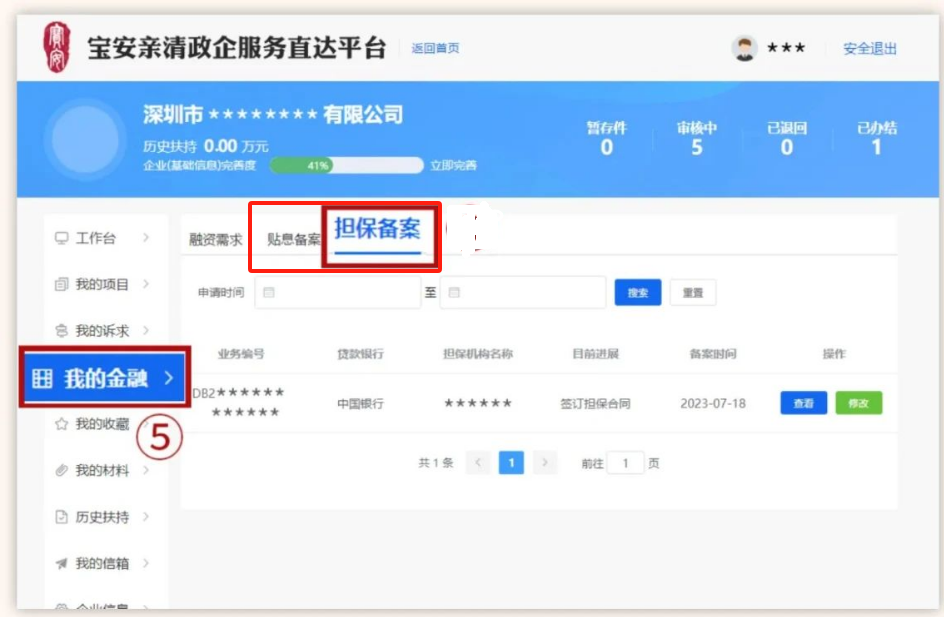The image size is (944, 617).
Task: Click the 我的项目 document icon
Action: 61,284
